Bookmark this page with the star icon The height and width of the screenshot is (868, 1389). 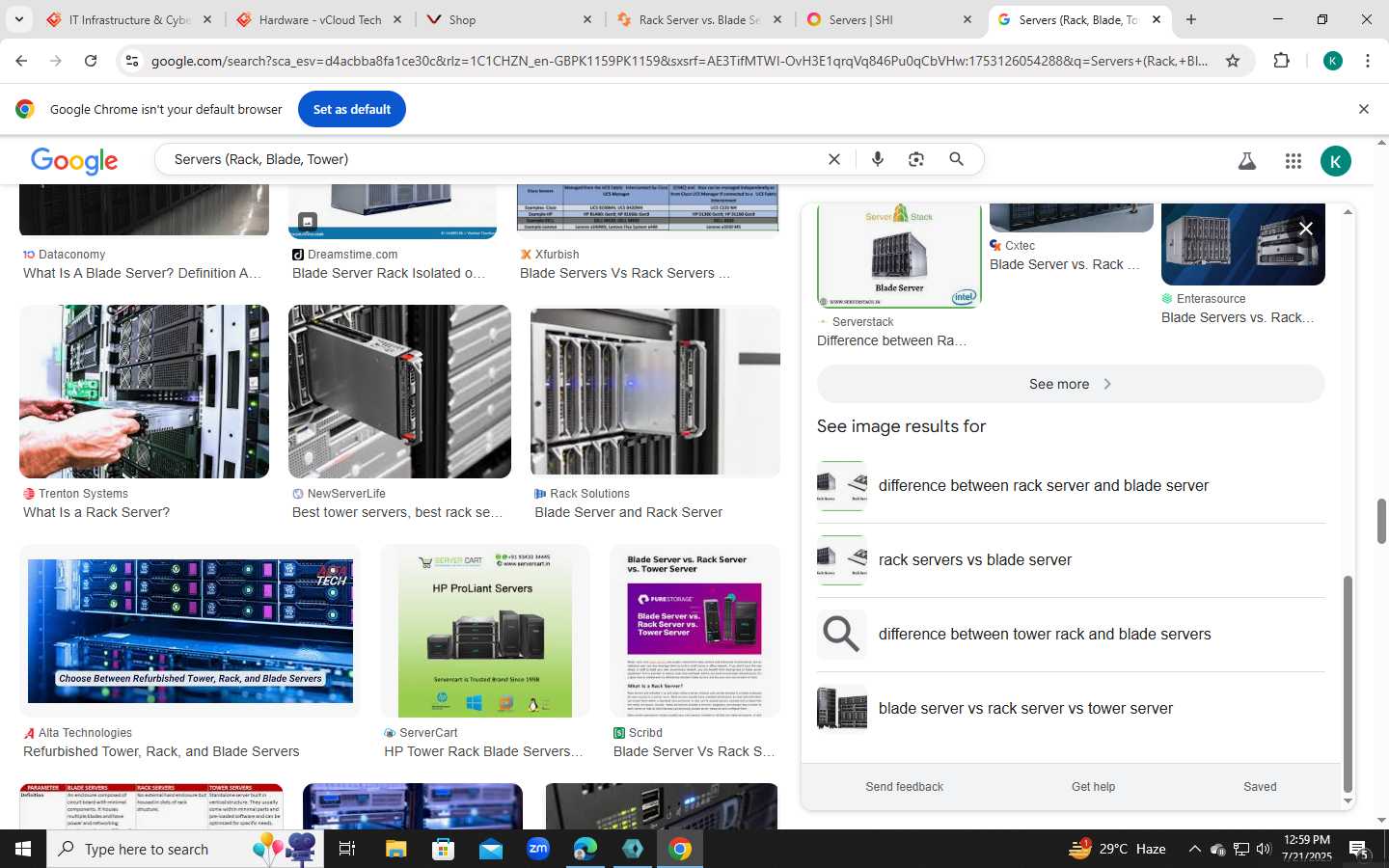(1232, 61)
